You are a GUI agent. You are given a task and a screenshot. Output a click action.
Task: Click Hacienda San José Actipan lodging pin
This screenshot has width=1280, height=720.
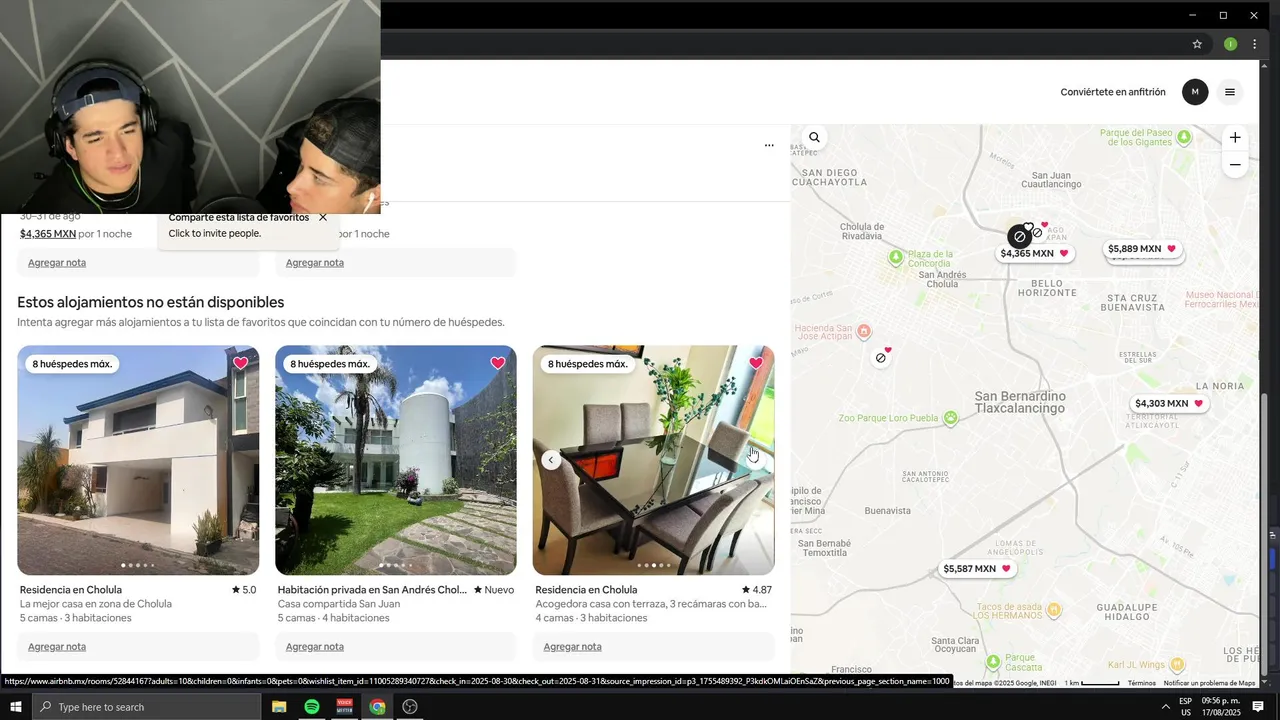[x=864, y=331]
